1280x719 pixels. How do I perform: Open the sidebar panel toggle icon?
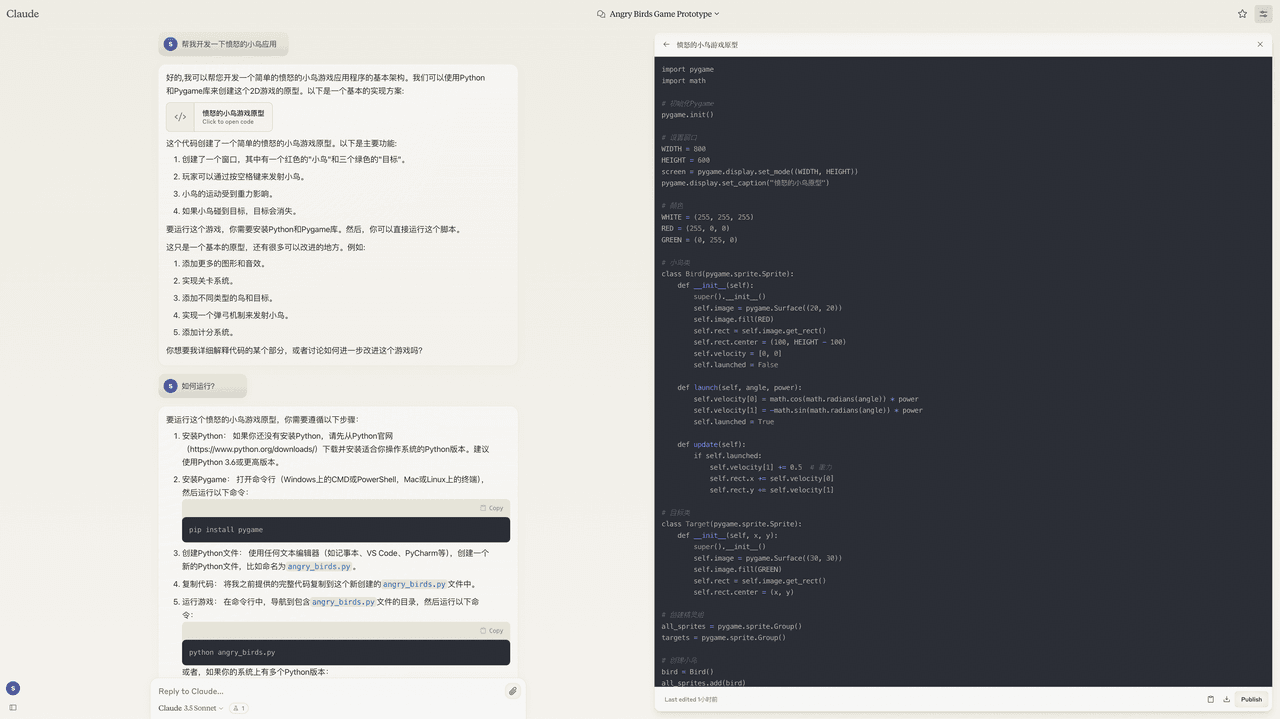13,707
